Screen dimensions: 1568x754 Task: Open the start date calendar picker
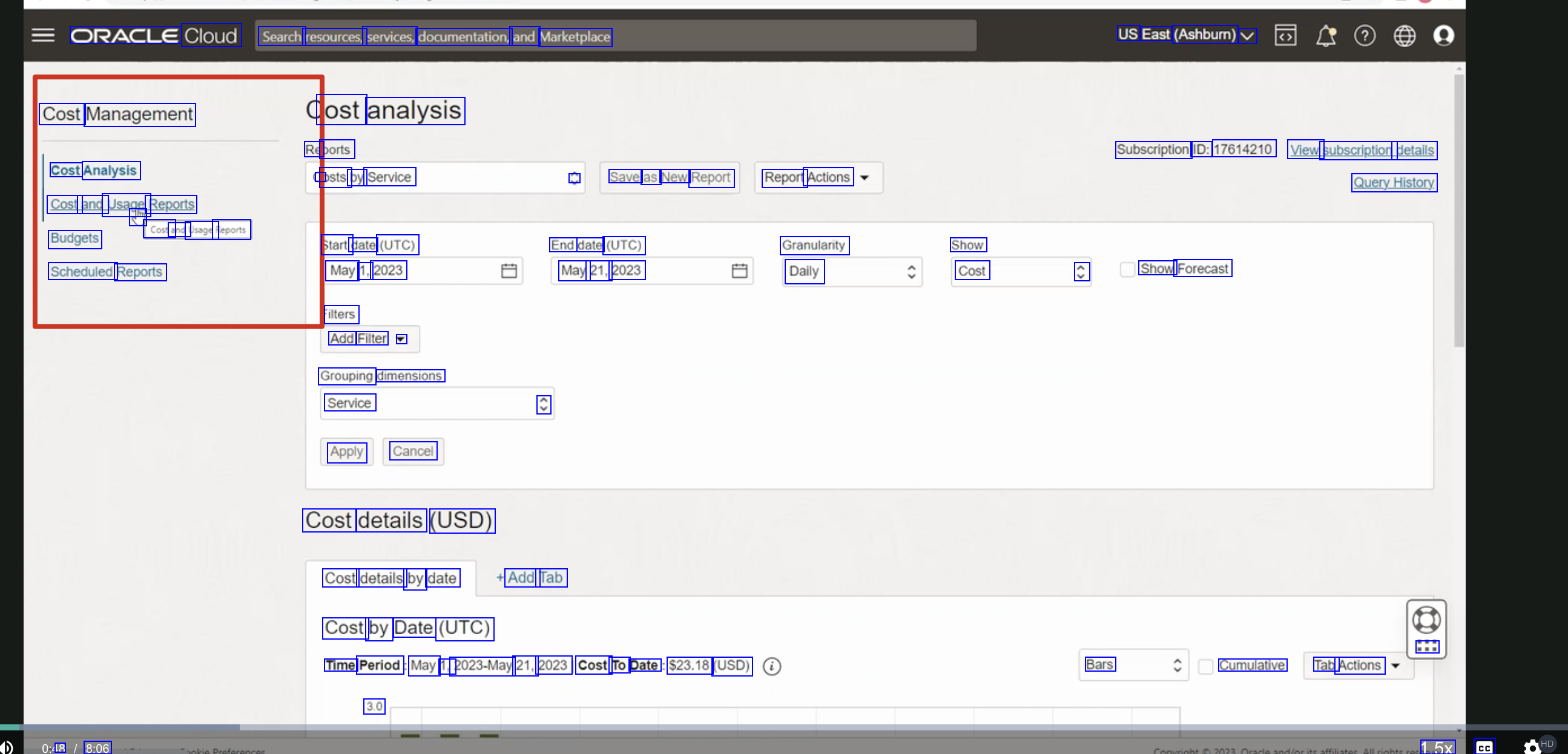click(x=509, y=271)
